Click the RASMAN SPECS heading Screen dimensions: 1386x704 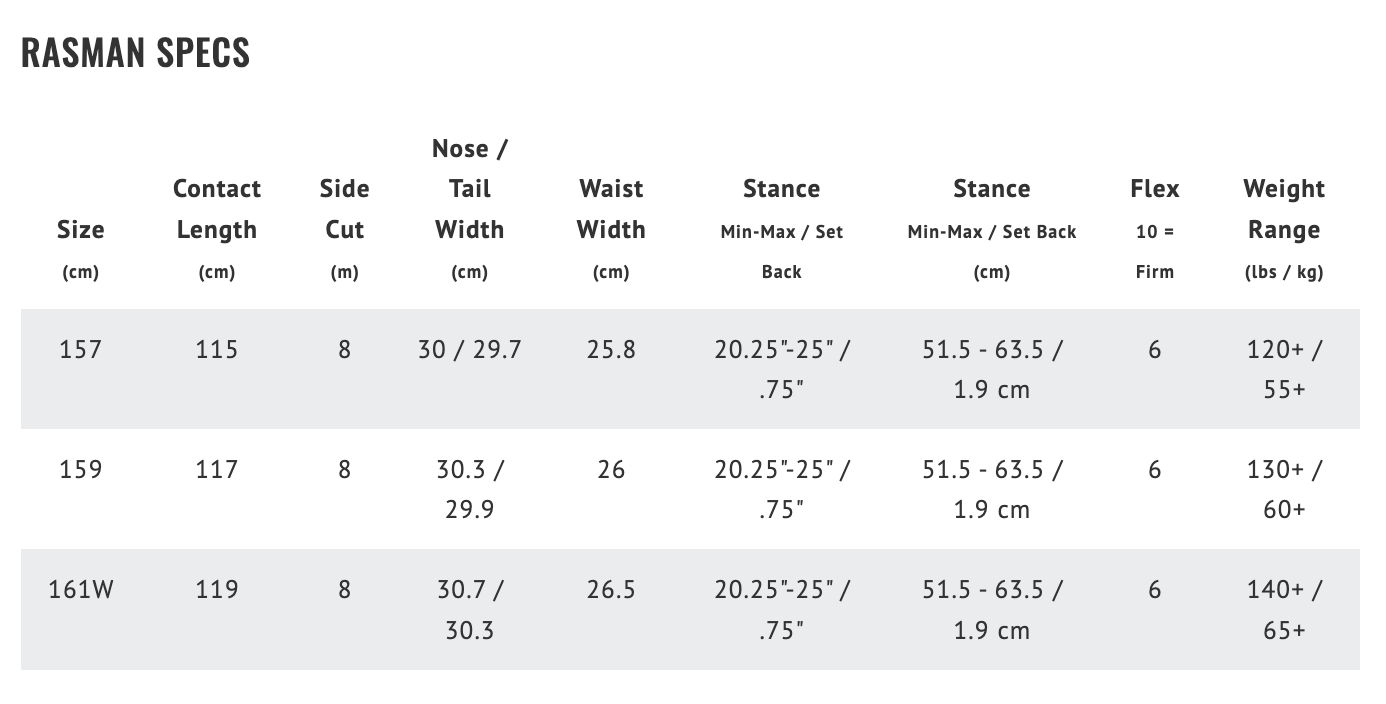click(x=135, y=53)
